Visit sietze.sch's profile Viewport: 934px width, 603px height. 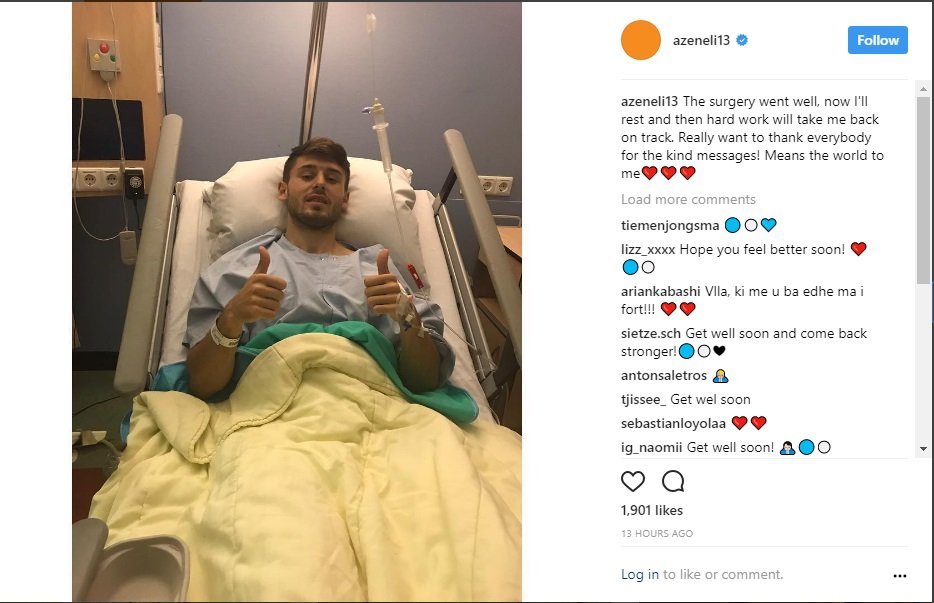(650, 333)
